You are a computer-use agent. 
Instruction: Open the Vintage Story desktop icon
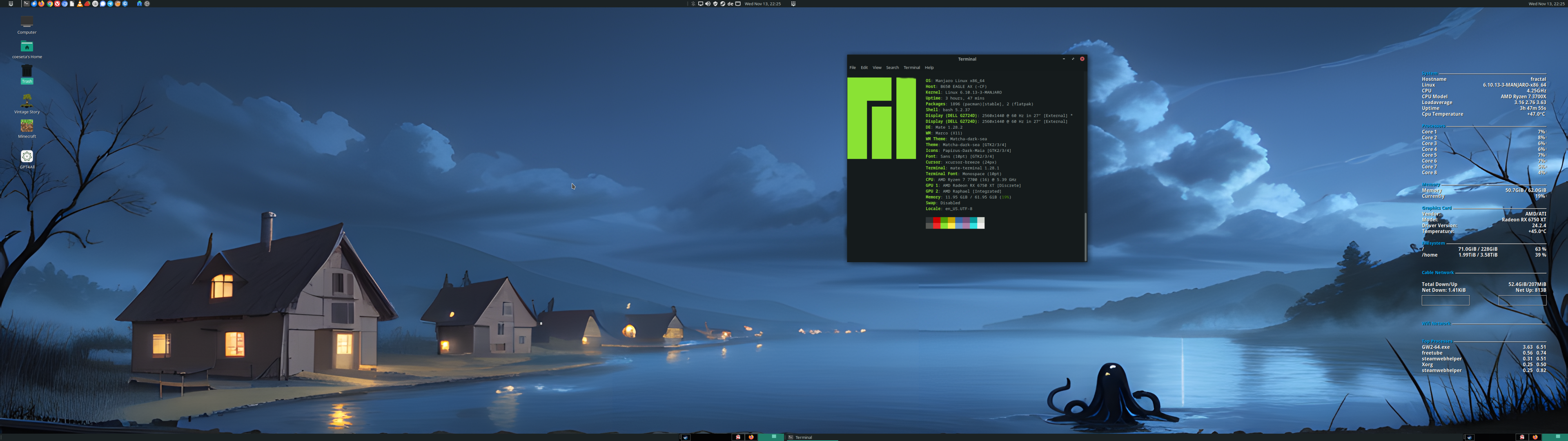[27, 101]
